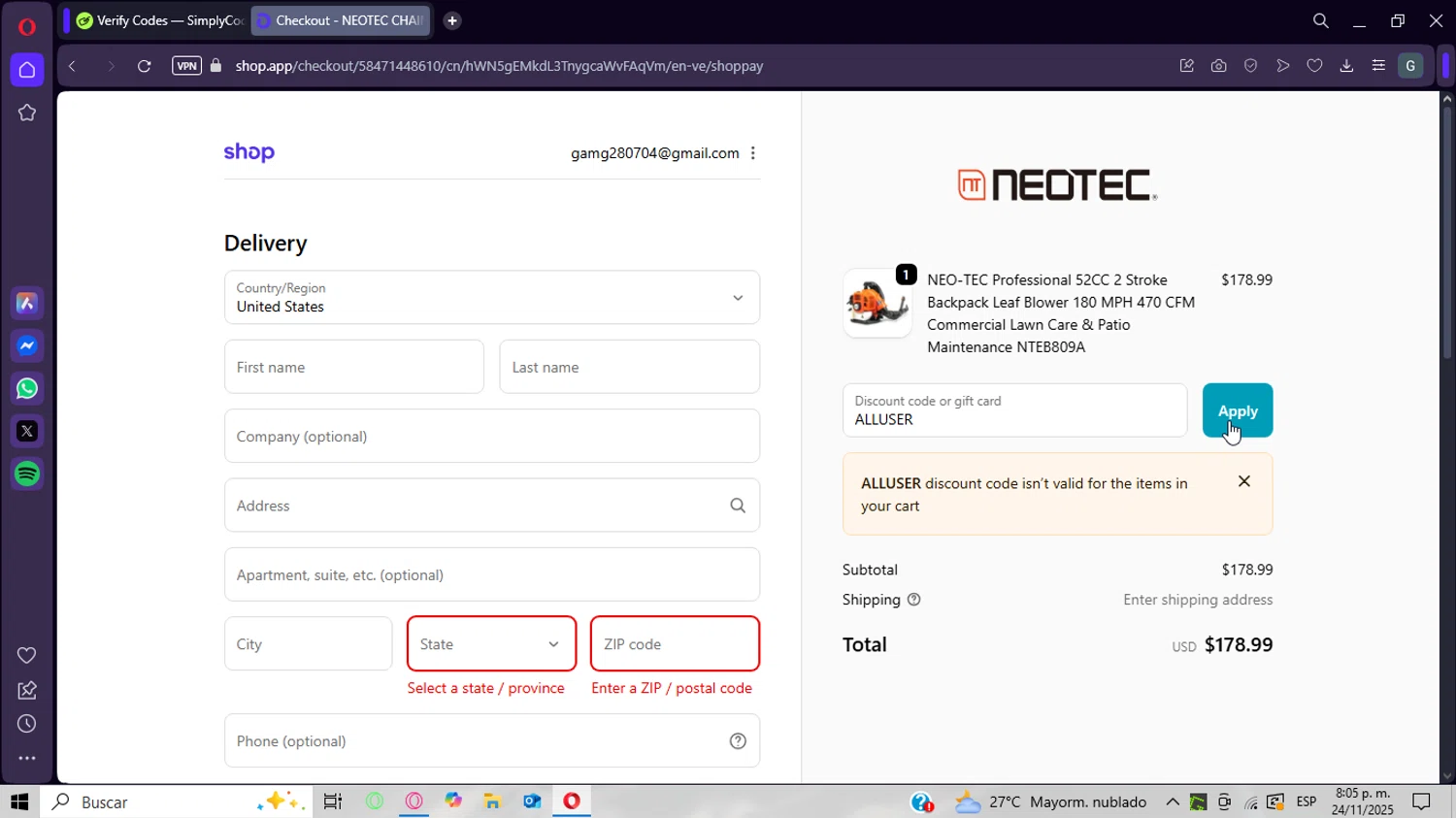1456x818 pixels.
Task: Take a snapshot with camera icon
Action: point(1218,66)
